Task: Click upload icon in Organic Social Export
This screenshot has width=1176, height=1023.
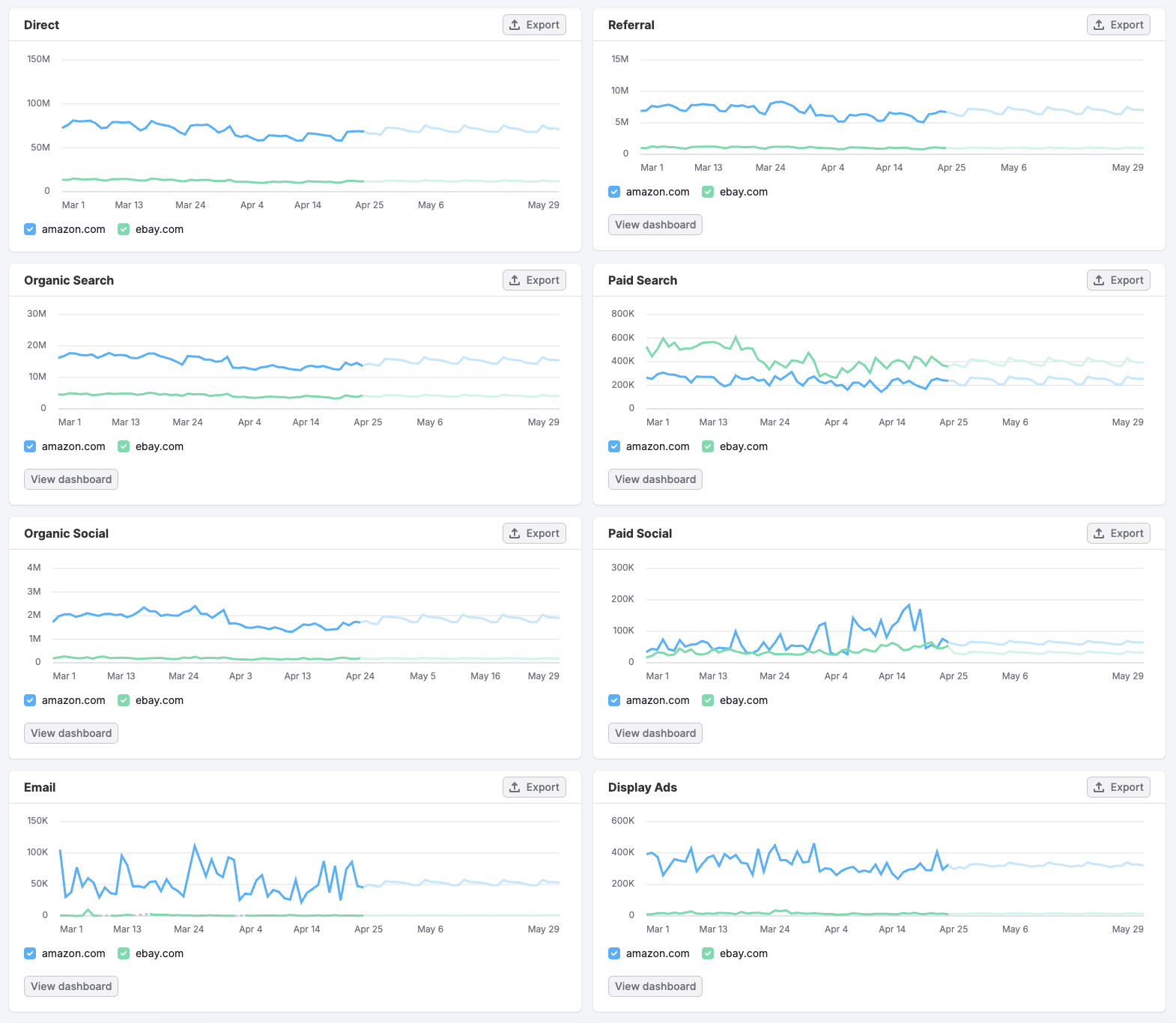Action: (515, 533)
